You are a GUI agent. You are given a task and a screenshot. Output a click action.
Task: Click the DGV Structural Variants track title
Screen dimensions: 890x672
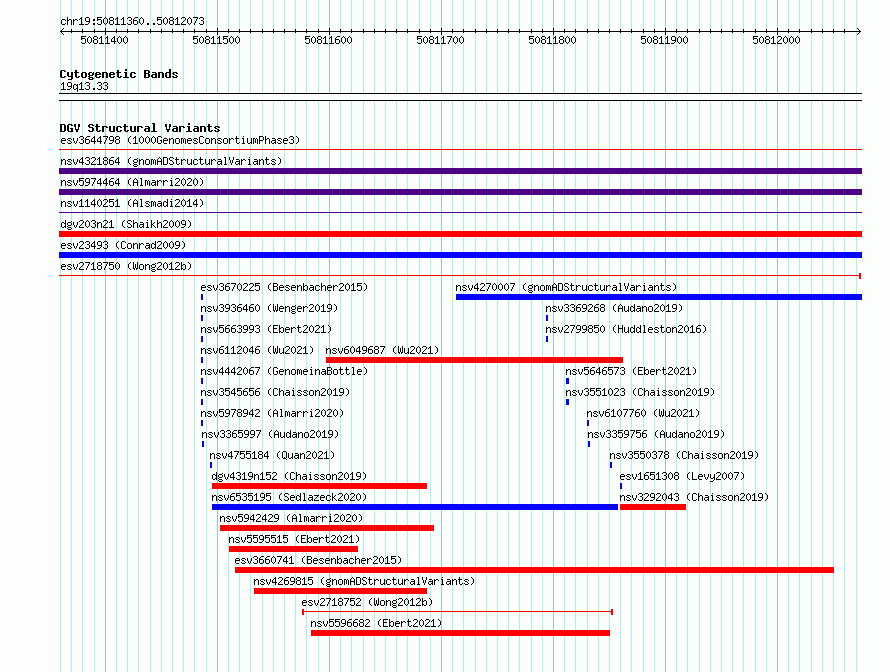pos(140,128)
